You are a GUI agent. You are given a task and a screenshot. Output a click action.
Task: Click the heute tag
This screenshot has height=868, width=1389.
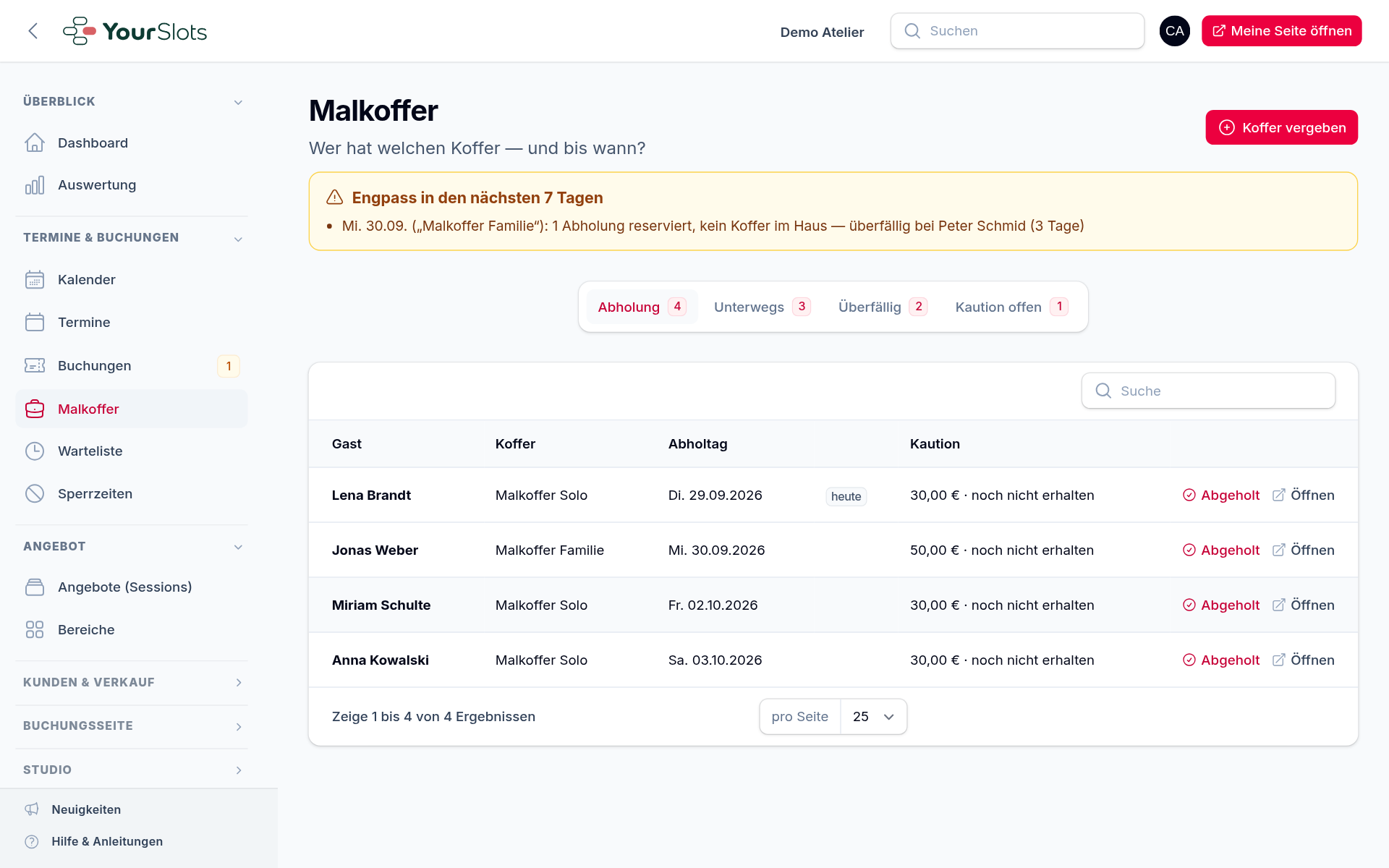point(846,496)
